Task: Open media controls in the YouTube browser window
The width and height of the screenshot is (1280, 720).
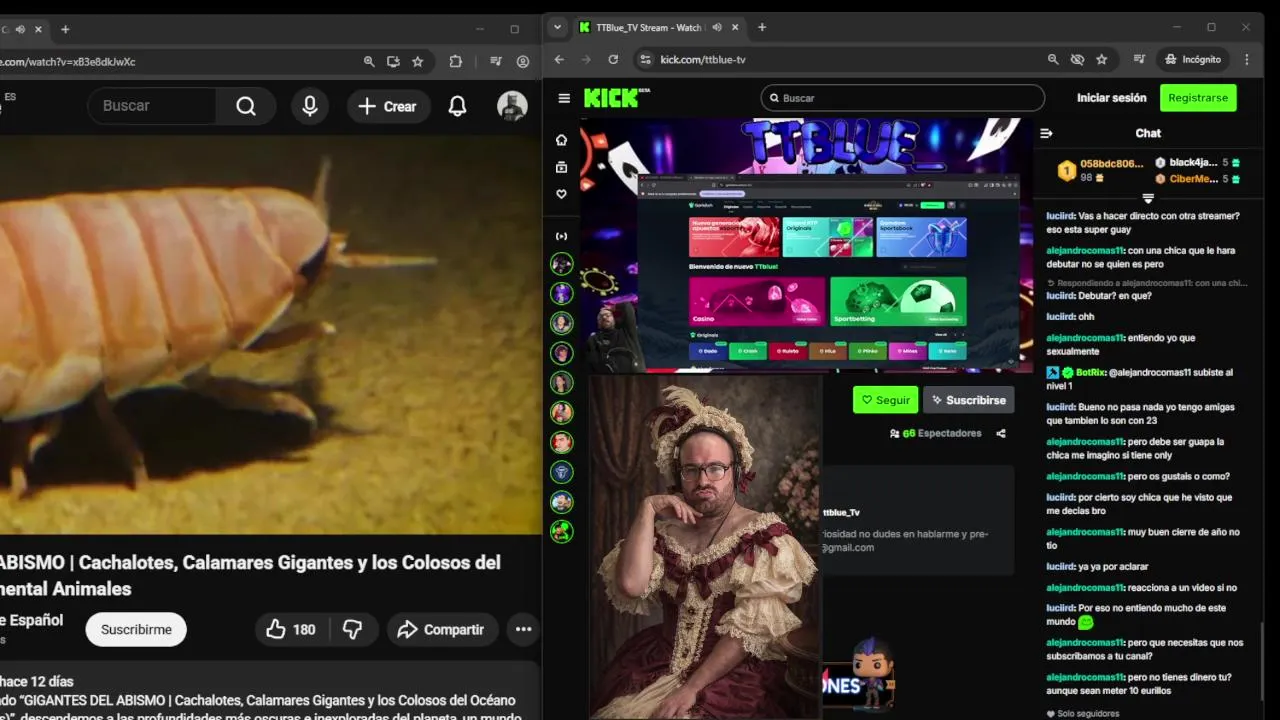Action: click(495, 61)
